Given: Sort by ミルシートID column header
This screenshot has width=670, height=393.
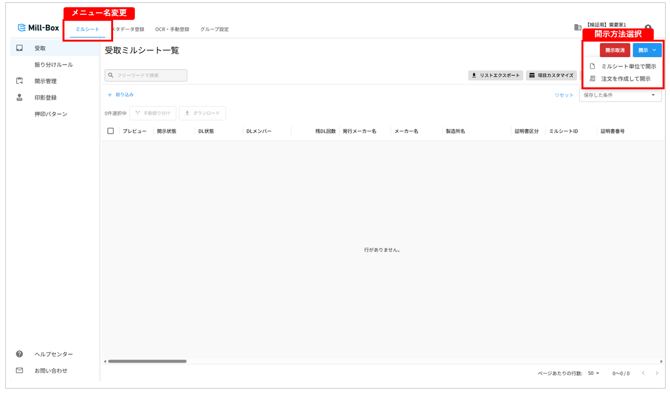Looking at the screenshot, I should click(x=564, y=131).
